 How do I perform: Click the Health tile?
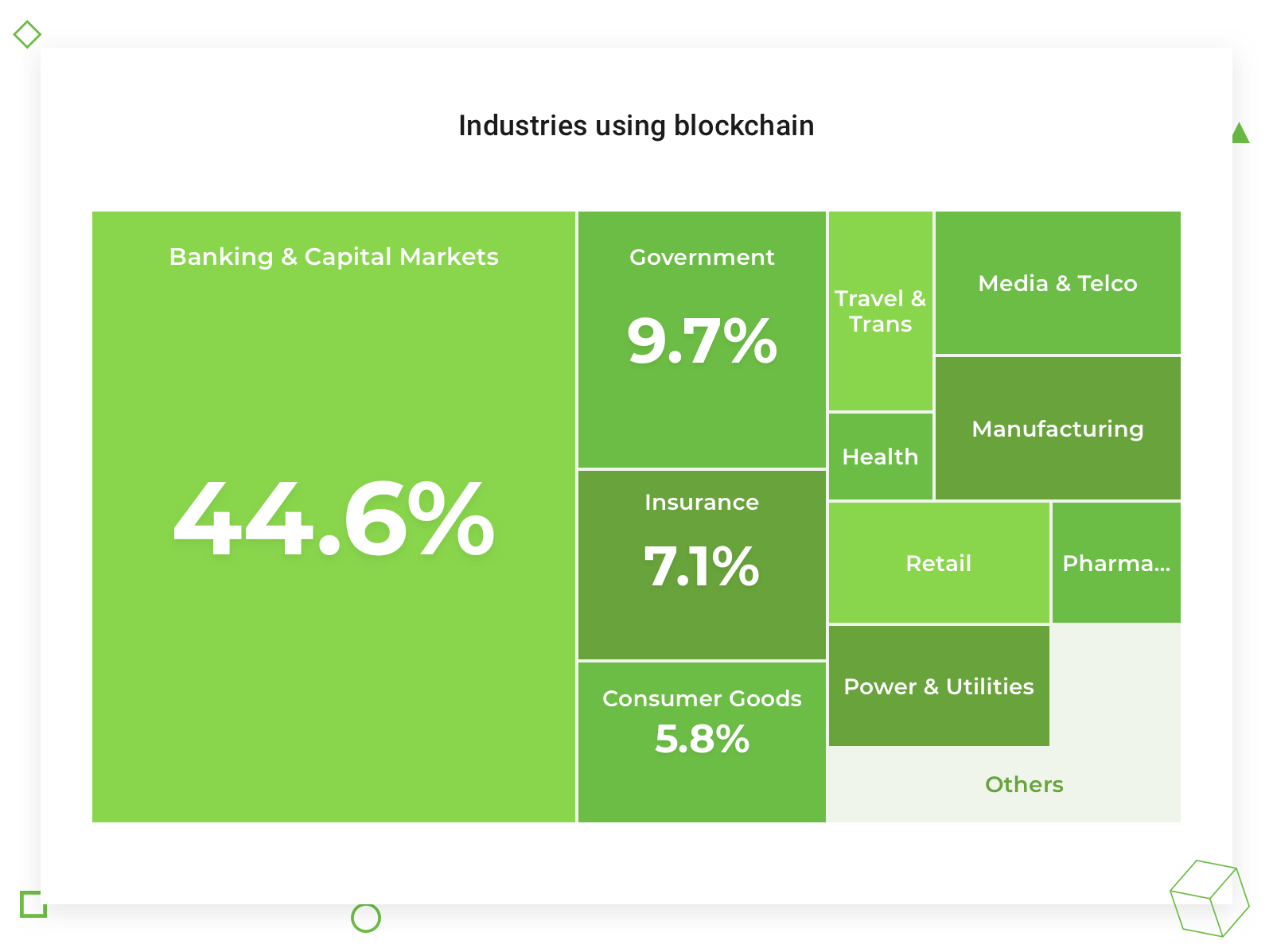881,457
